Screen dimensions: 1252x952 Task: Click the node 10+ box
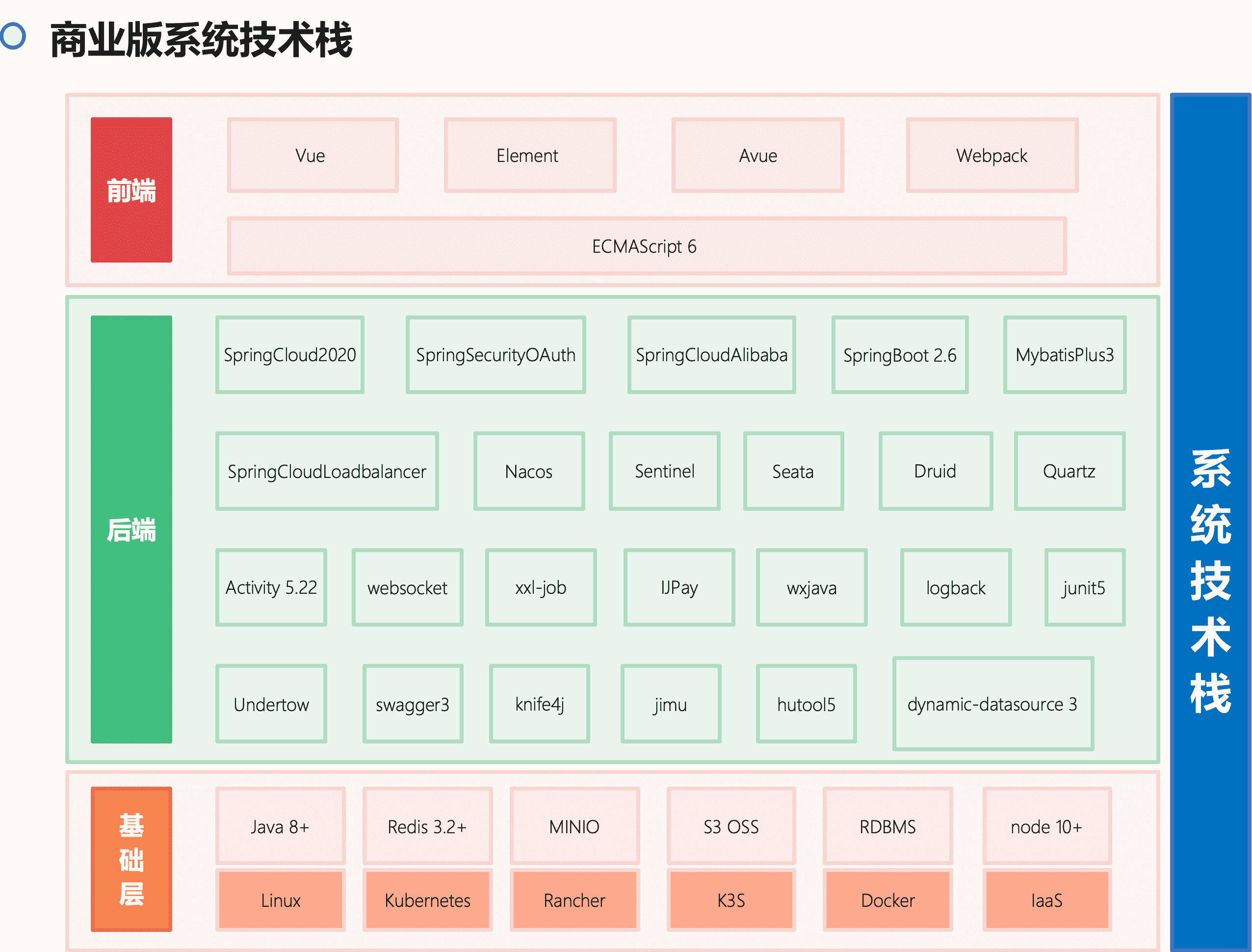pos(1046,826)
